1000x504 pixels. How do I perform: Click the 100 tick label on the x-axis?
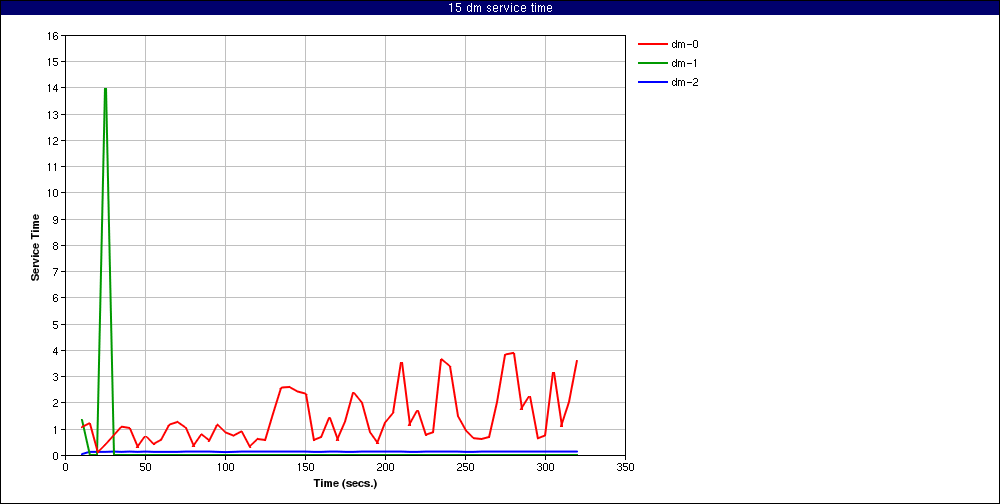point(225,467)
